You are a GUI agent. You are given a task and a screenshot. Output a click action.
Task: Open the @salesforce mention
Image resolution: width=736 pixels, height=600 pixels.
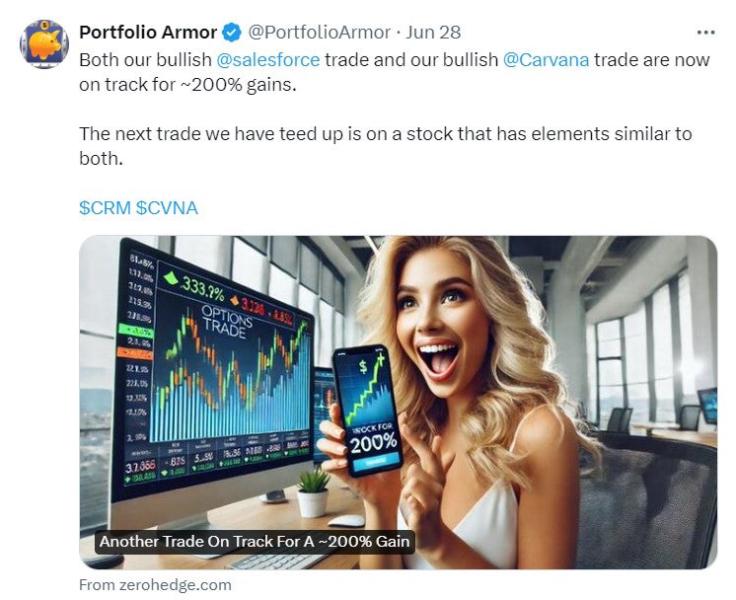coord(268,60)
